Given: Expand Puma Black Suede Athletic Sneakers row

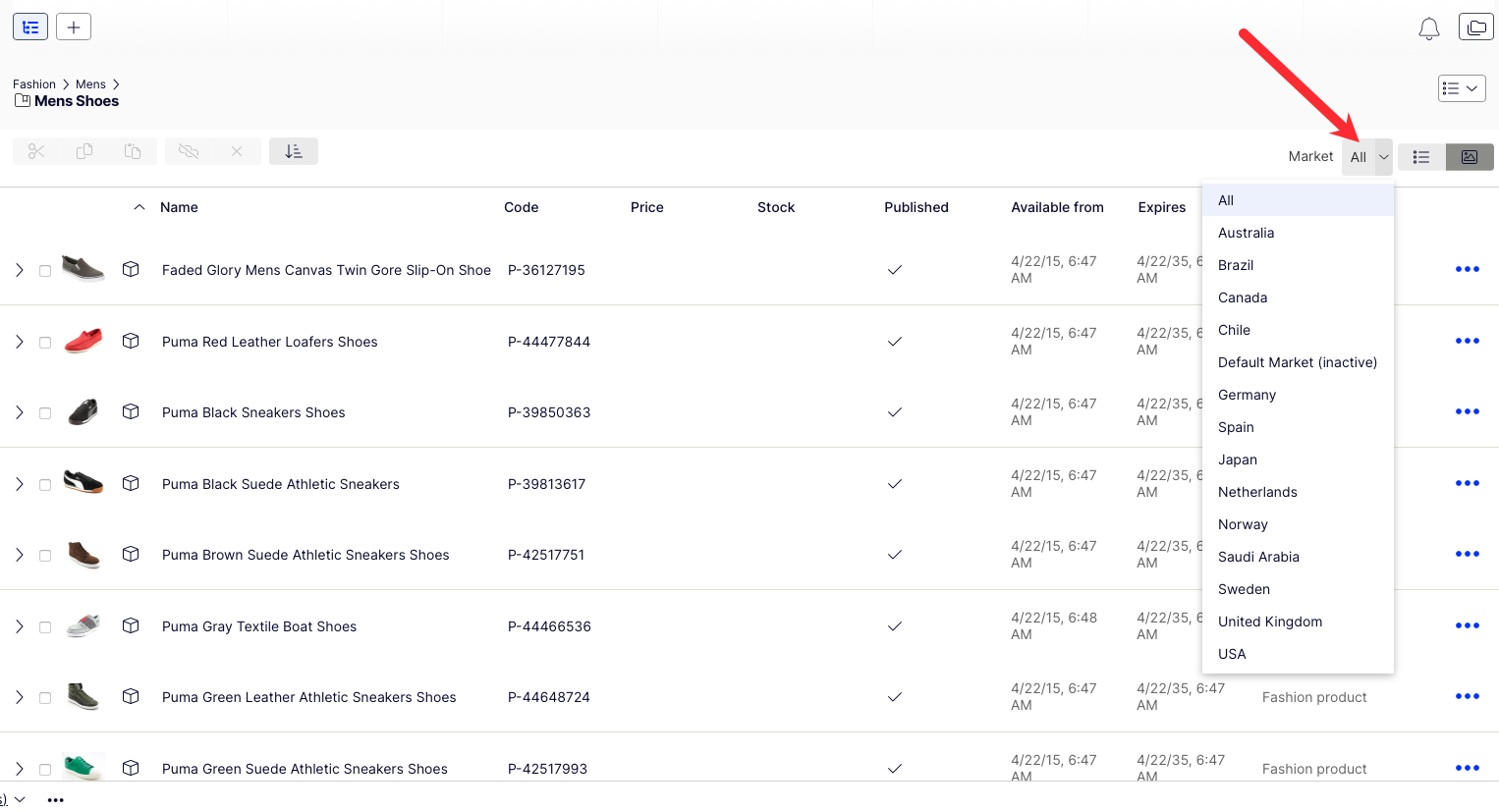Looking at the screenshot, I should pyautogui.click(x=19, y=484).
